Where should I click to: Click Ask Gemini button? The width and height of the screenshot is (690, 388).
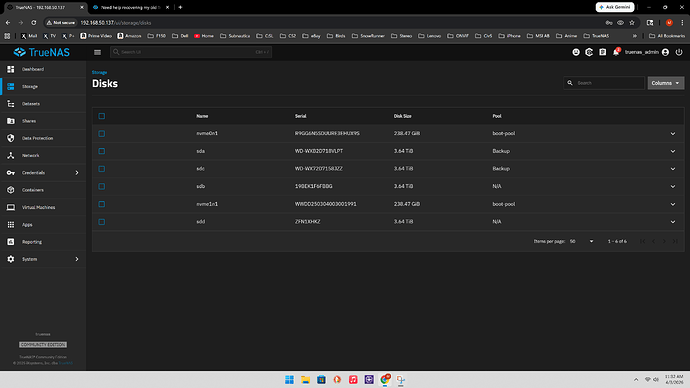[x=615, y=7]
